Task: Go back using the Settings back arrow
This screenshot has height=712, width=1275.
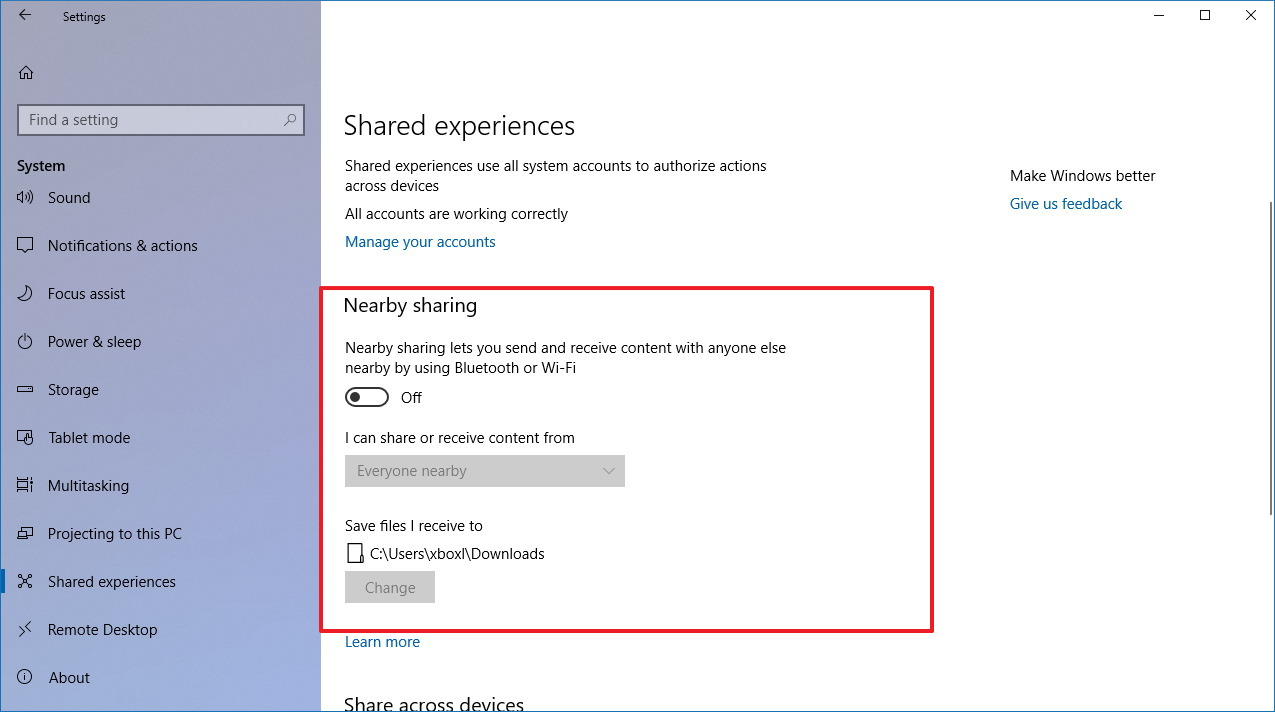Action: pos(25,16)
